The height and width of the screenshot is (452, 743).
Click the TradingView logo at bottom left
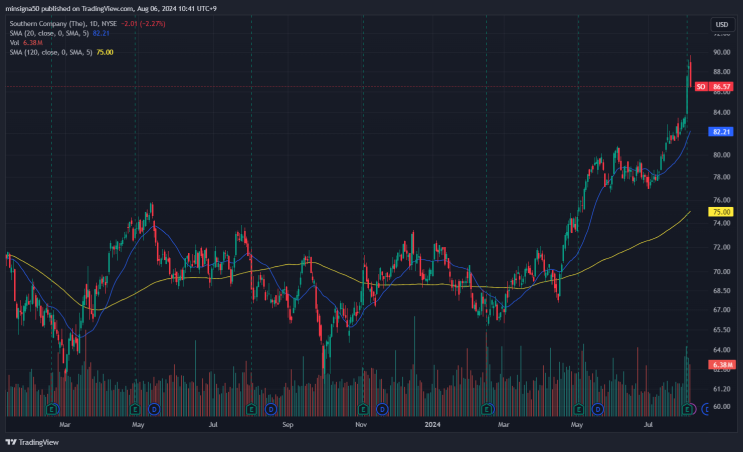click(32, 443)
